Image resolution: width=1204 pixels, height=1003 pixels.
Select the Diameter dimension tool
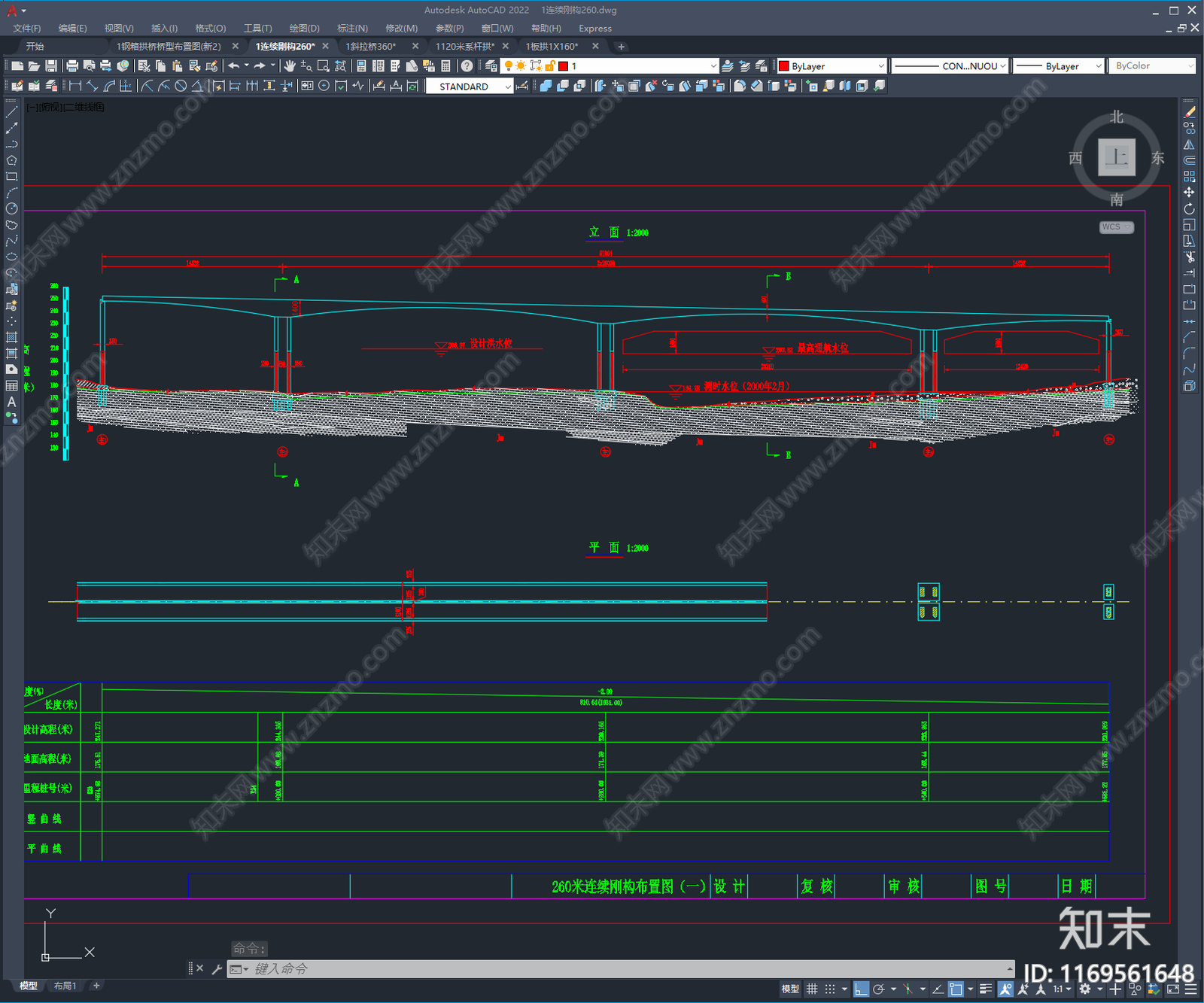(x=181, y=86)
